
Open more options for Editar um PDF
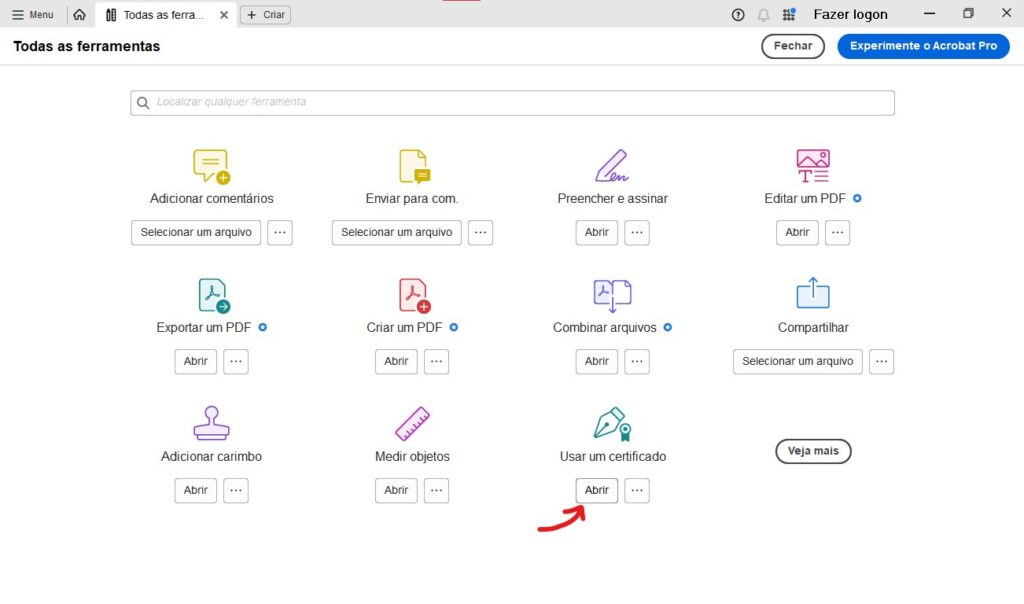tap(837, 232)
